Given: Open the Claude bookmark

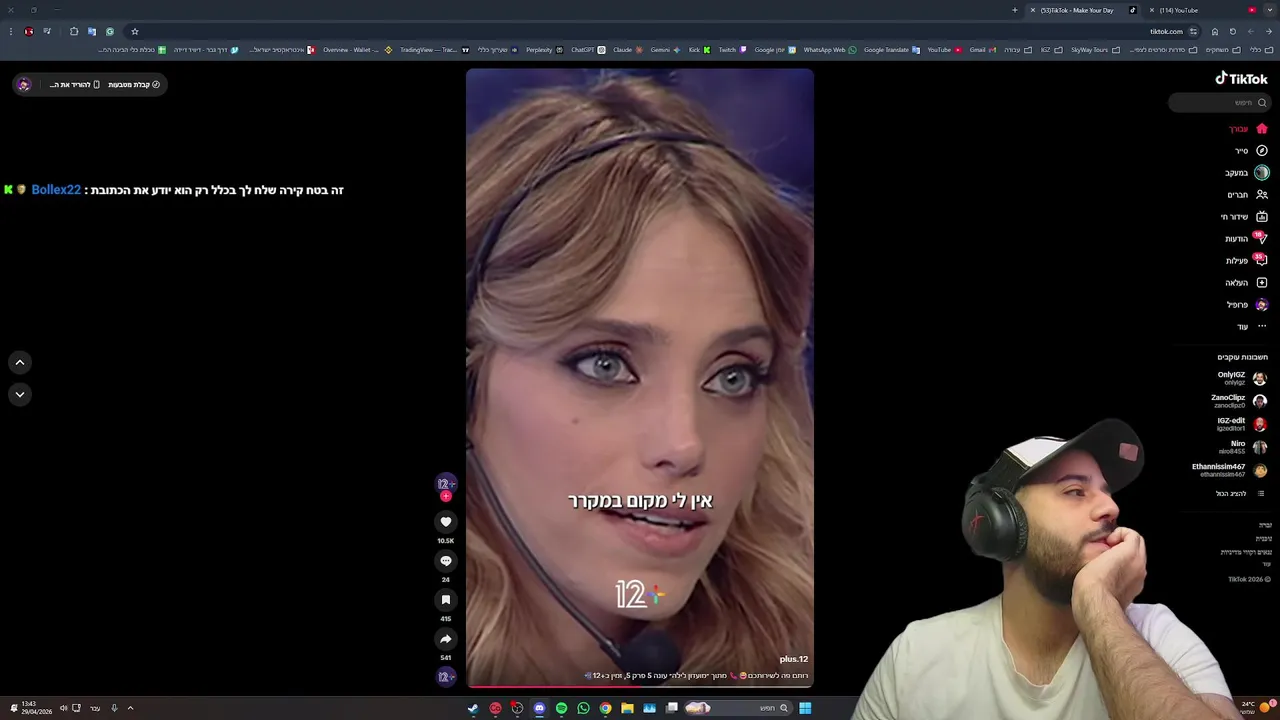Looking at the screenshot, I should [x=627, y=50].
